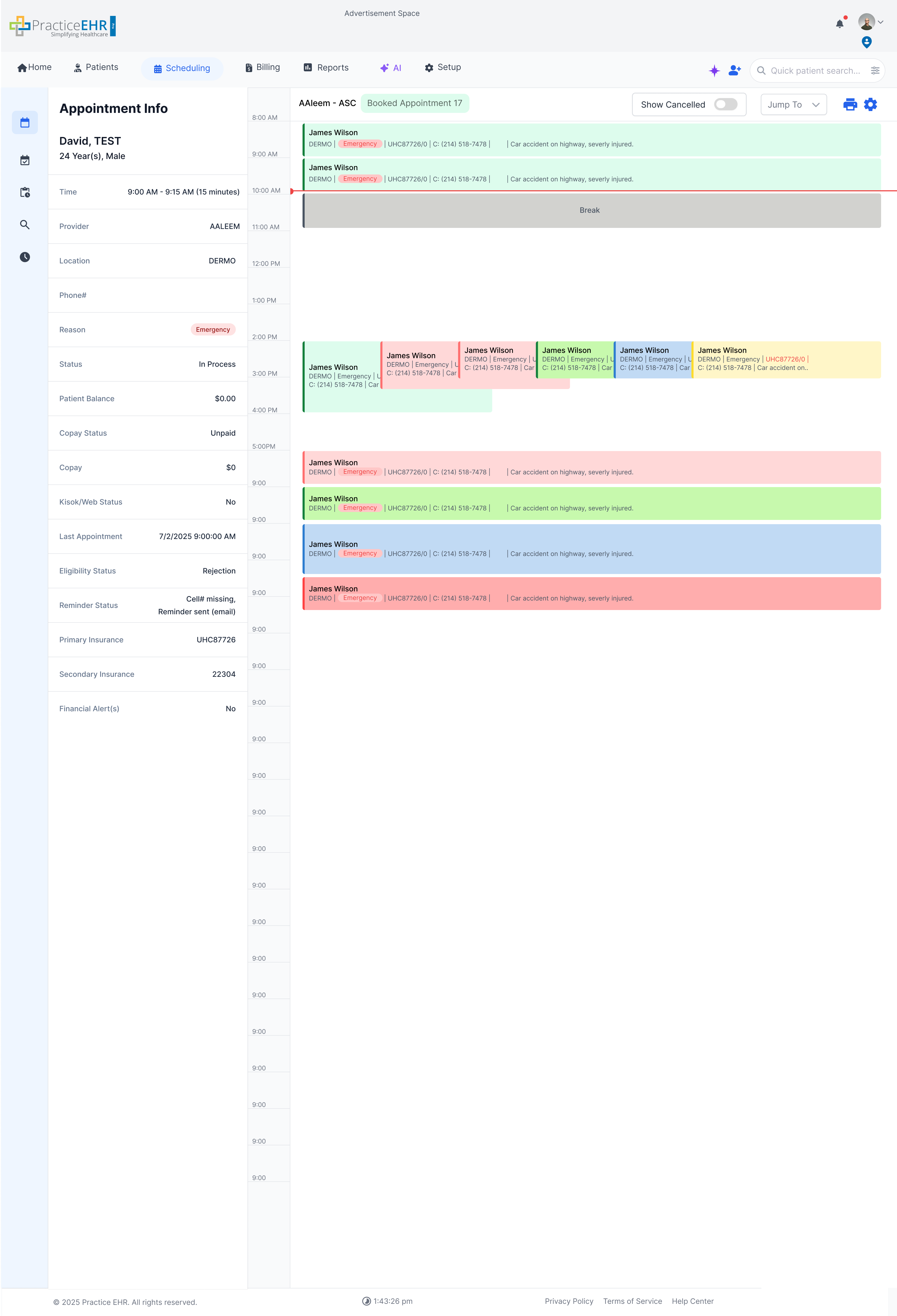897x1316 pixels.
Task: Open the search icon in the left sidebar
Action: (x=25, y=225)
